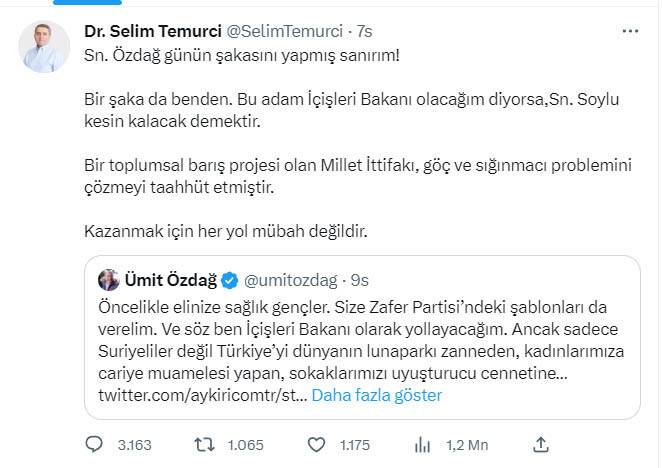
Task: Click the @umitozdag handle
Action: pos(287,279)
